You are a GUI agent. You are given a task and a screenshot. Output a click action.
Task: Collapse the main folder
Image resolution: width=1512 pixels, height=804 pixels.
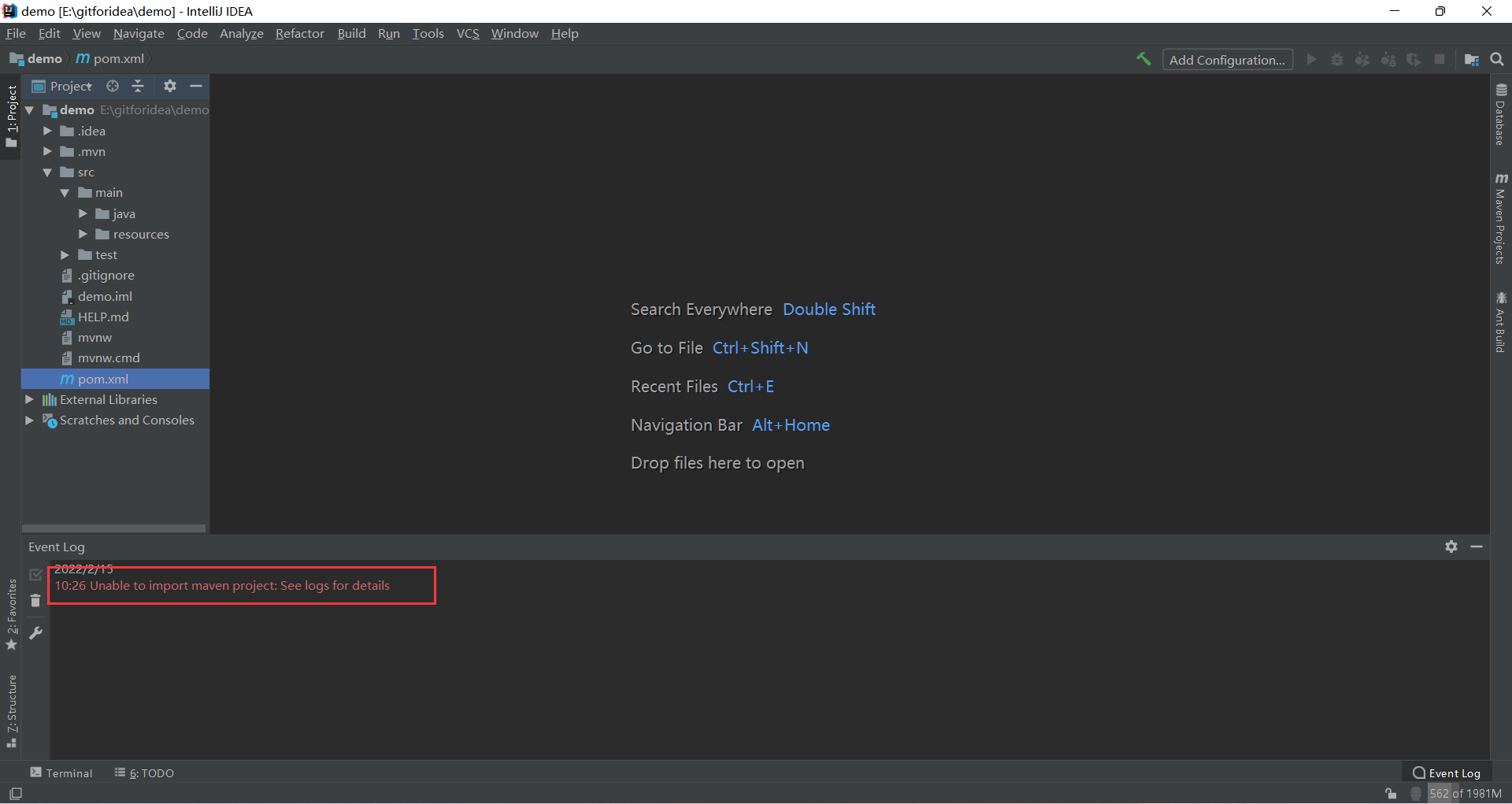(x=65, y=193)
